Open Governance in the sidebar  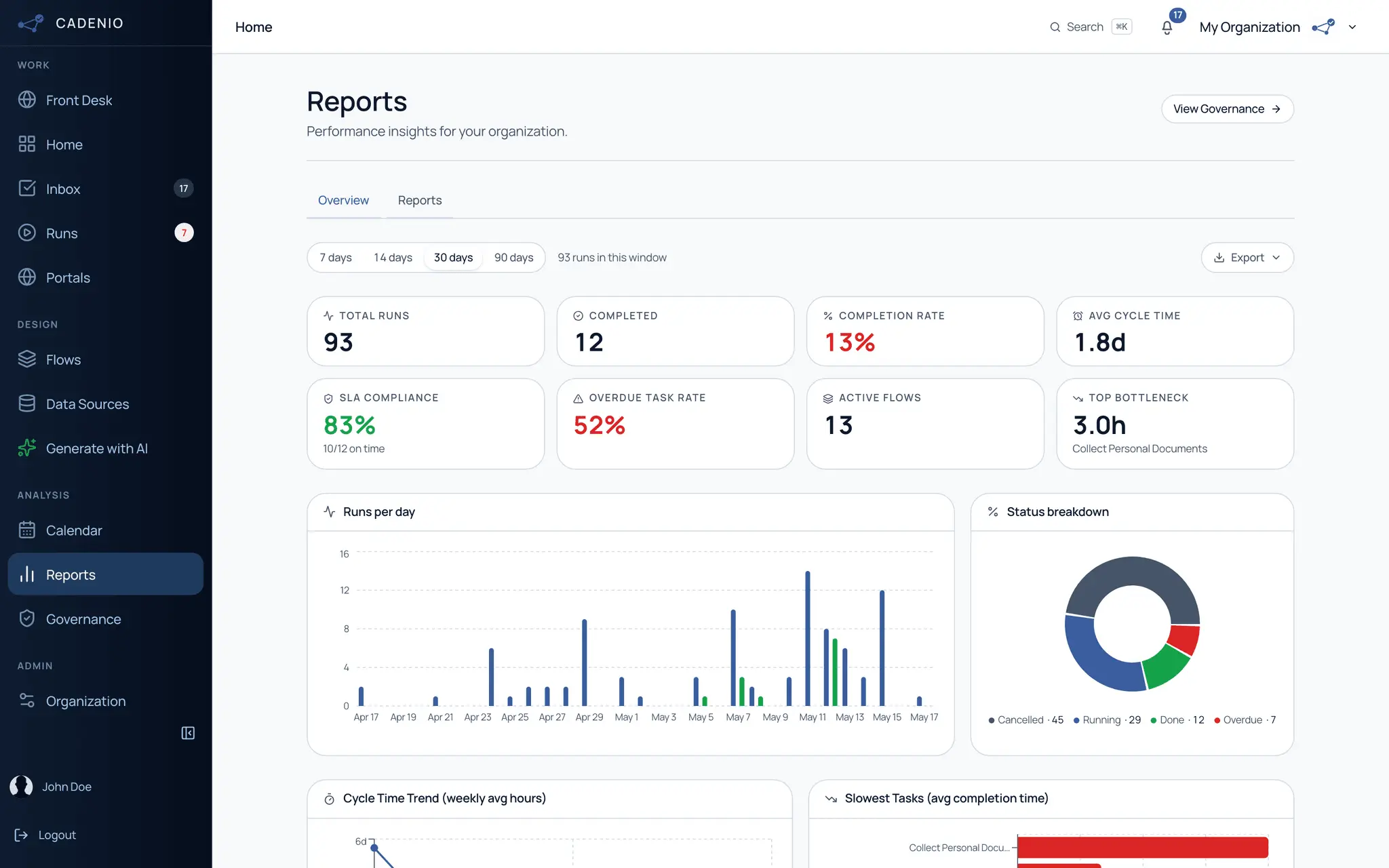(x=106, y=618)
